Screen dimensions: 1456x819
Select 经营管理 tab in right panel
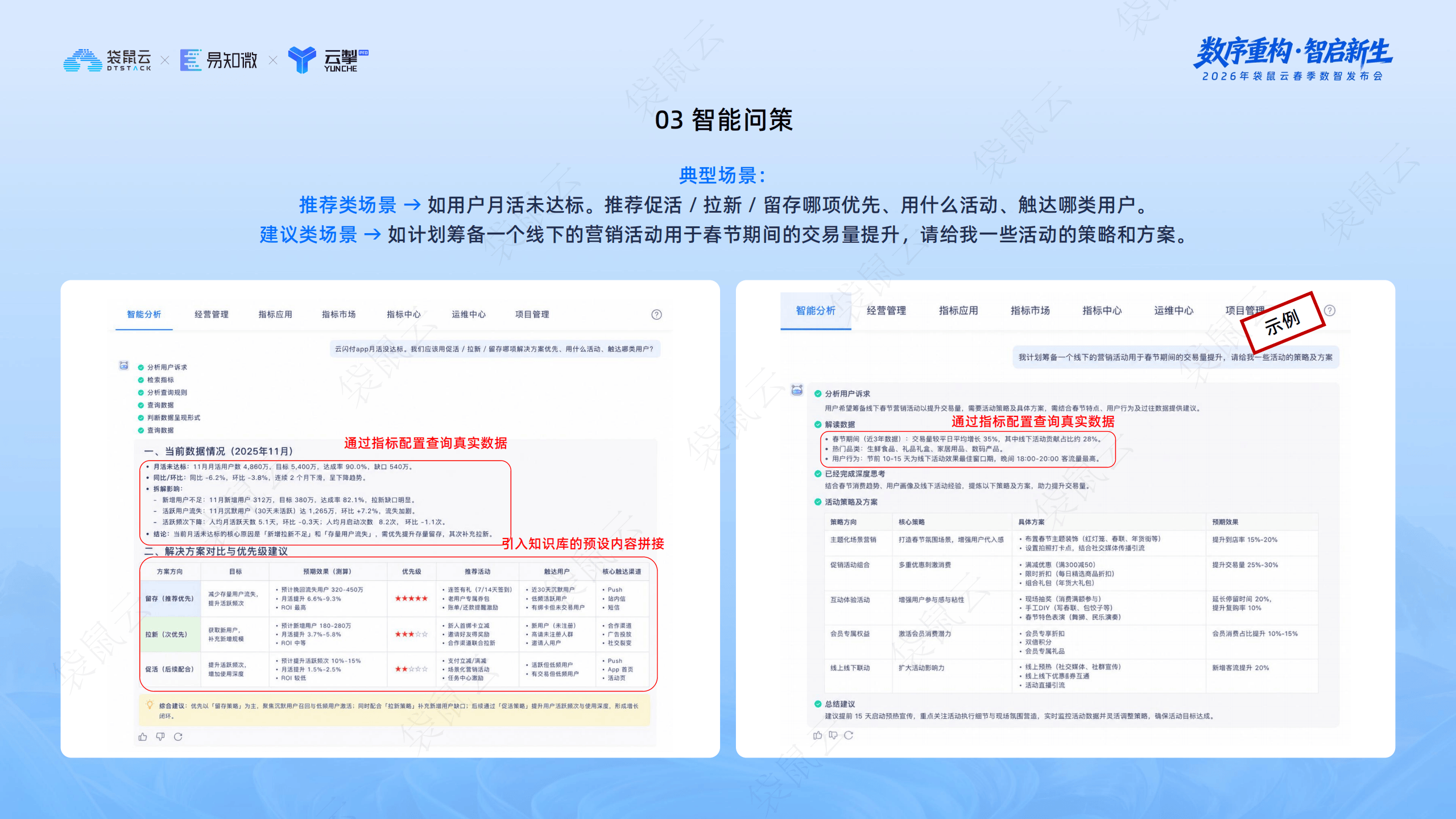[x=887, y=311]
